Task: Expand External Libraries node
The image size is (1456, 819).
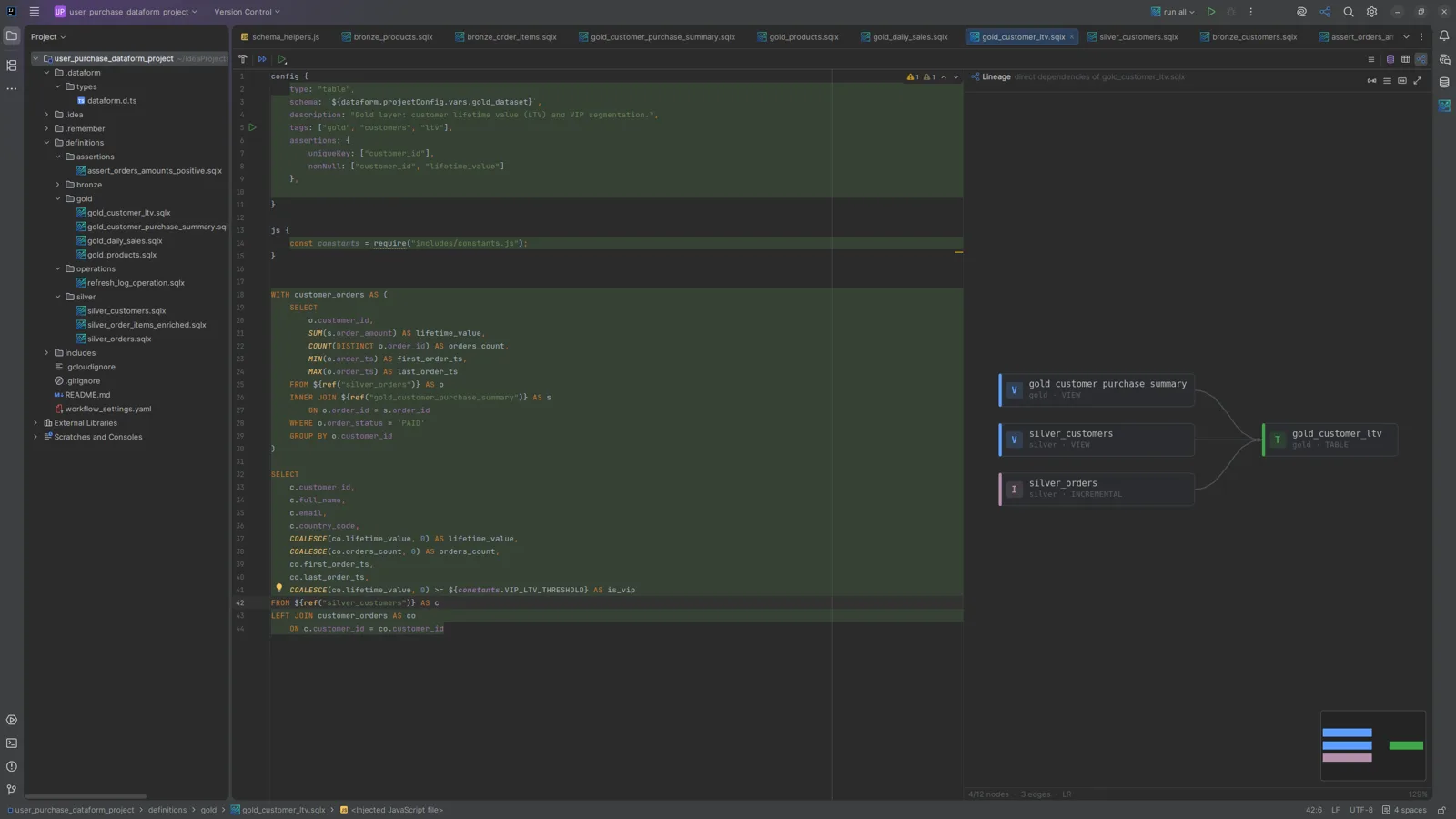Action: pos(35,423)
